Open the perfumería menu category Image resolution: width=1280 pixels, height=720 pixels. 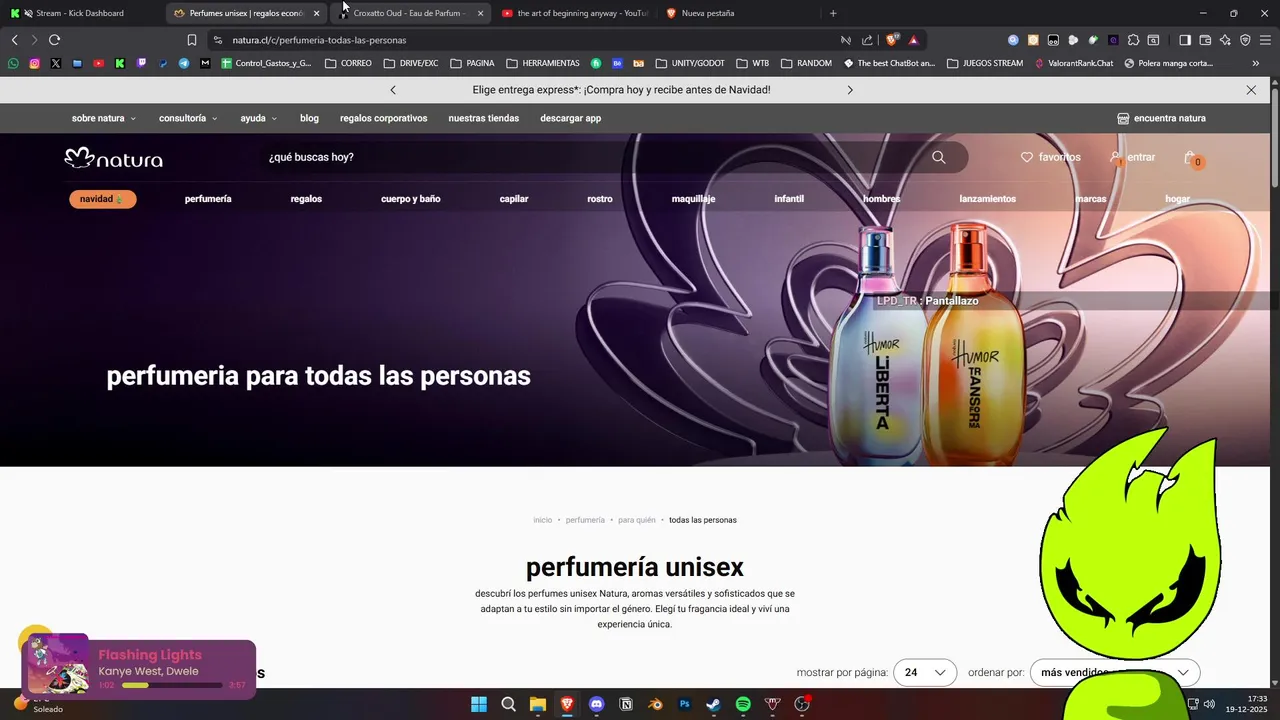(x=208, y=199)
